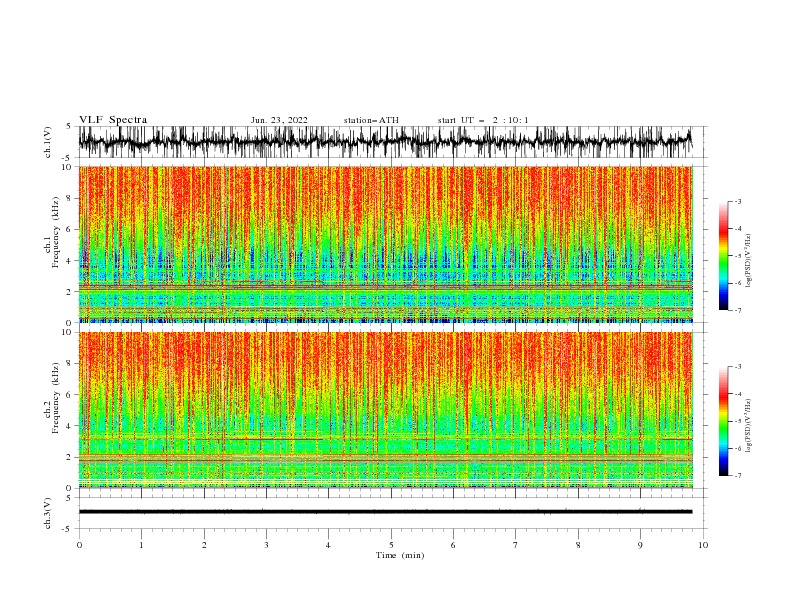Click the "-5" label on lower color bar
This screenshot has height=612, width=792.
737,421
